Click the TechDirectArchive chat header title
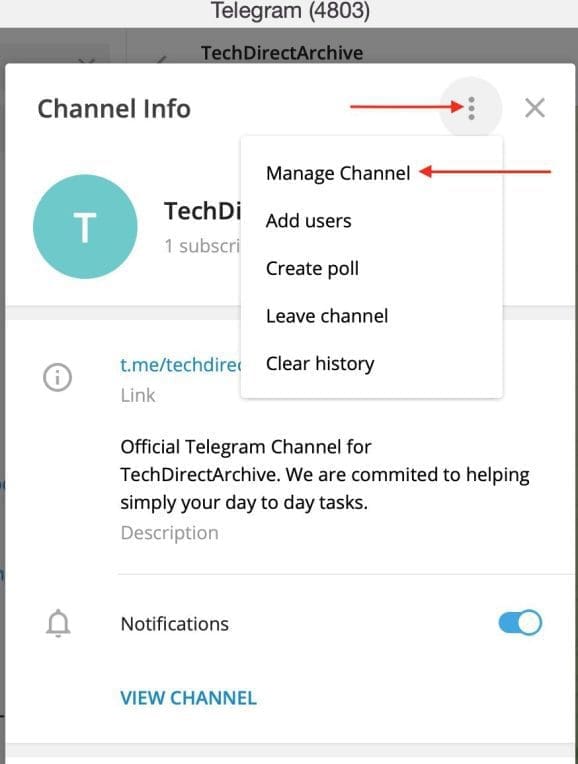This screenshot has height=764, width=578. tap(282, 53)
